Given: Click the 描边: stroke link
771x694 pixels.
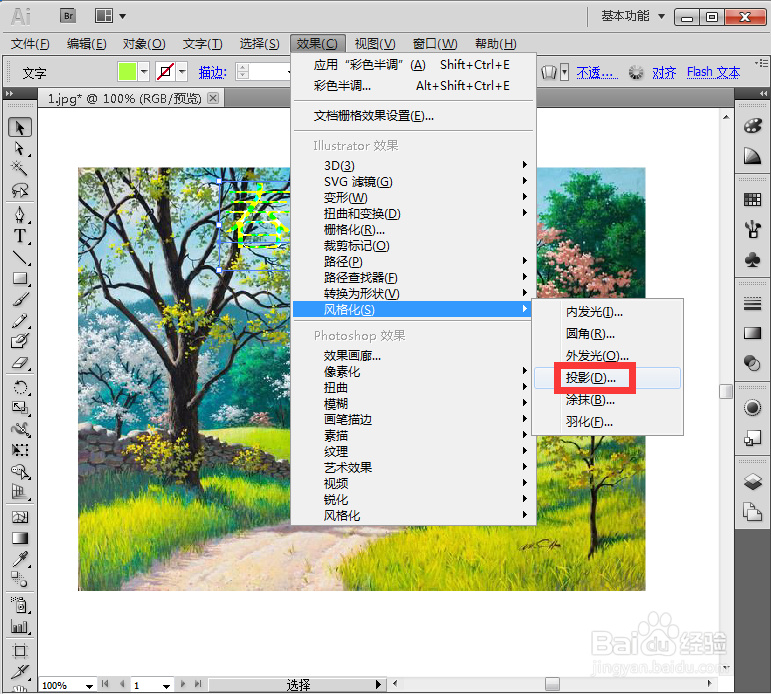Looking at the screenshot, I should click(x=212, y=72).
